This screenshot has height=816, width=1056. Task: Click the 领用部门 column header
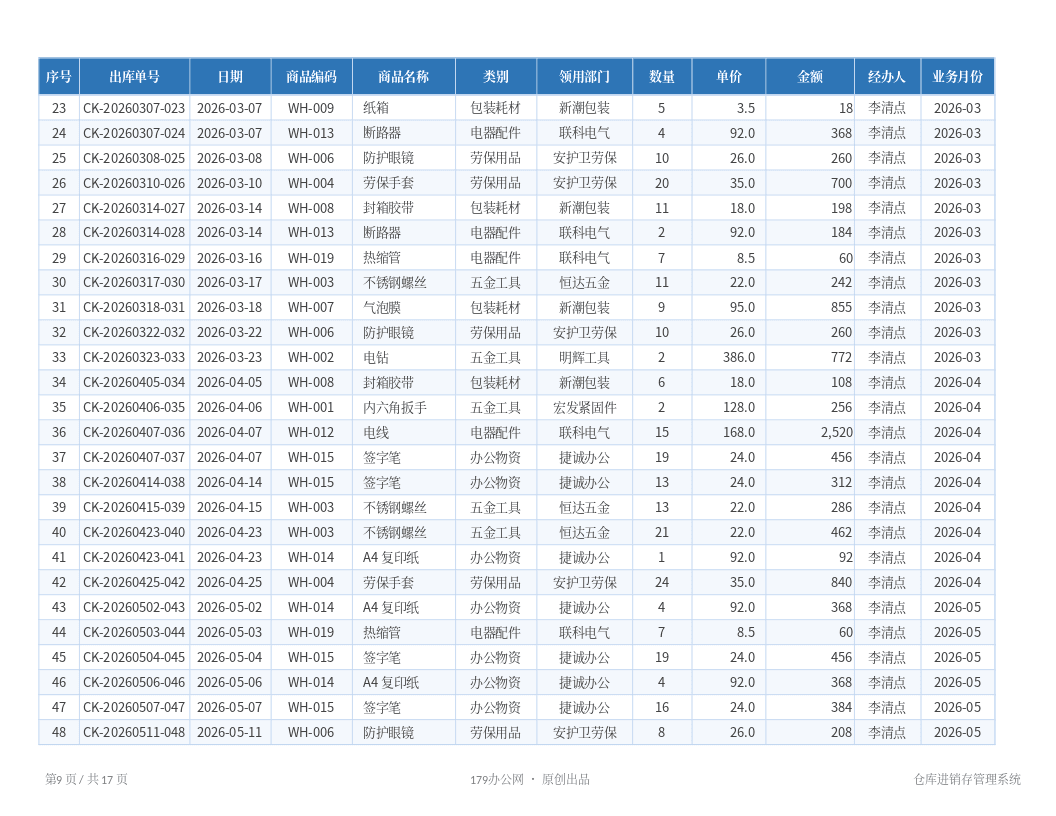click(x=585, y=77)
